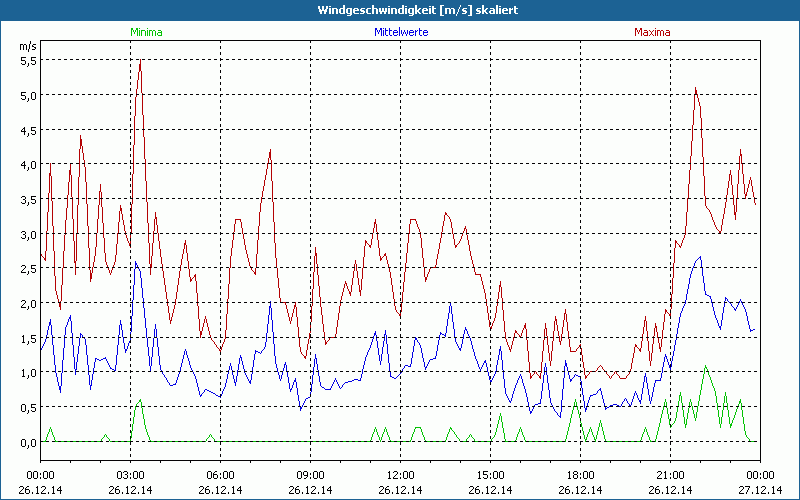Screen dimensions: 800x500
Task: Click the blue Mittelwerte legend label
Action: pyautogui.click(x=401, y=32)
